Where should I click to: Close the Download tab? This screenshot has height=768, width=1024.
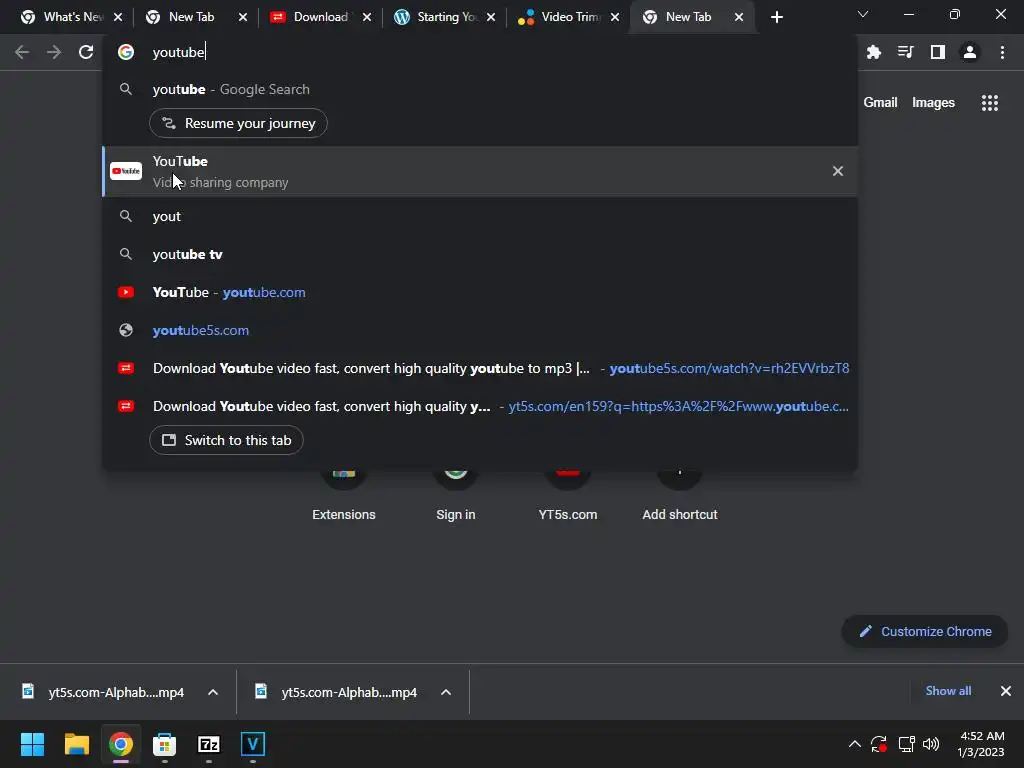367,17
